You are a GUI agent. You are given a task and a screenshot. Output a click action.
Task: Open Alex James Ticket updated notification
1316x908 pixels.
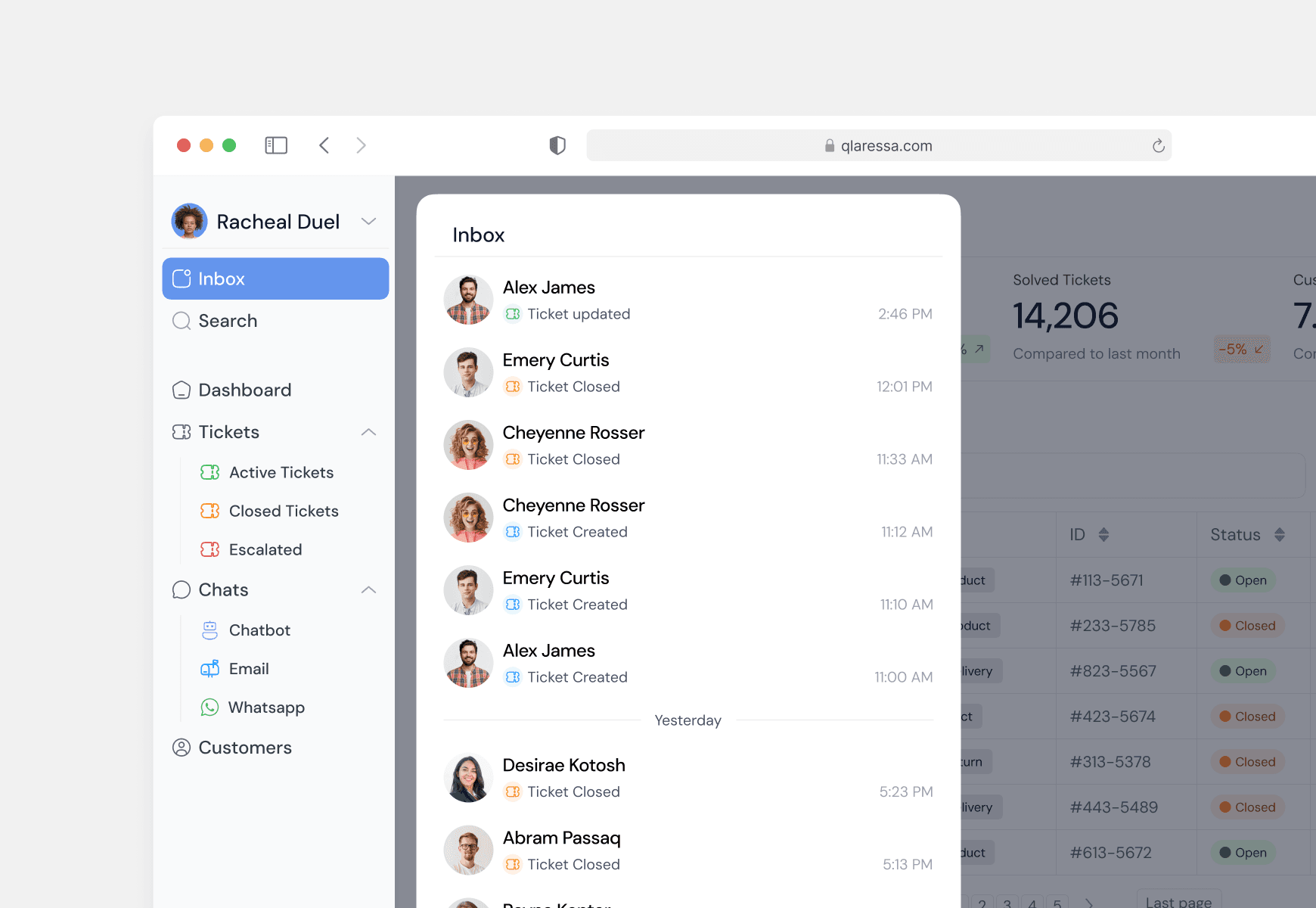click(687, 300)
